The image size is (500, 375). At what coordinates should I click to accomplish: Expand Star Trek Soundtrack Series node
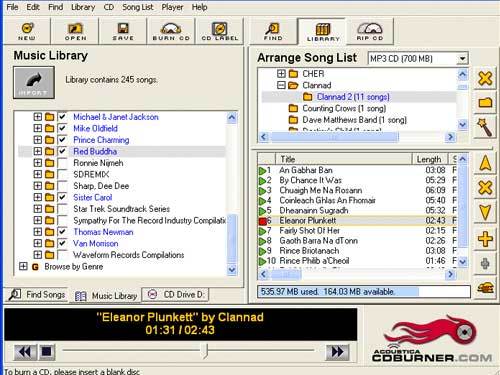tap(38, 209)
